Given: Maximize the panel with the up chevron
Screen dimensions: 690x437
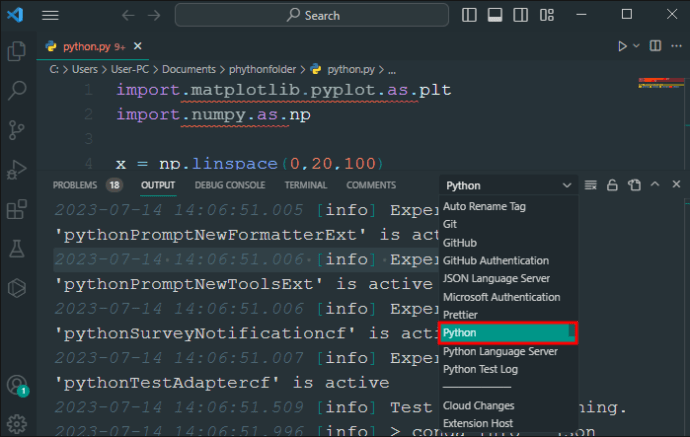Looking at the screenshot, I should click(655, 184).
